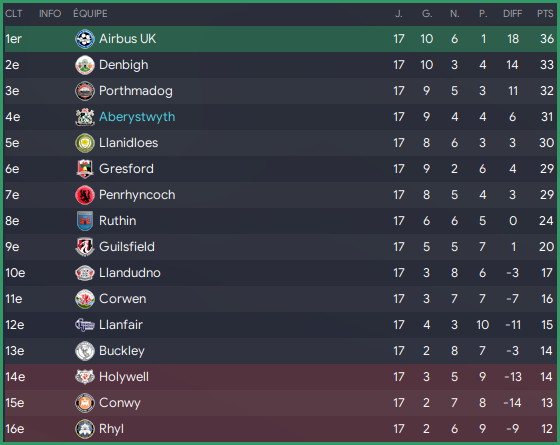Open the Llandudno team name

[130, 273]
